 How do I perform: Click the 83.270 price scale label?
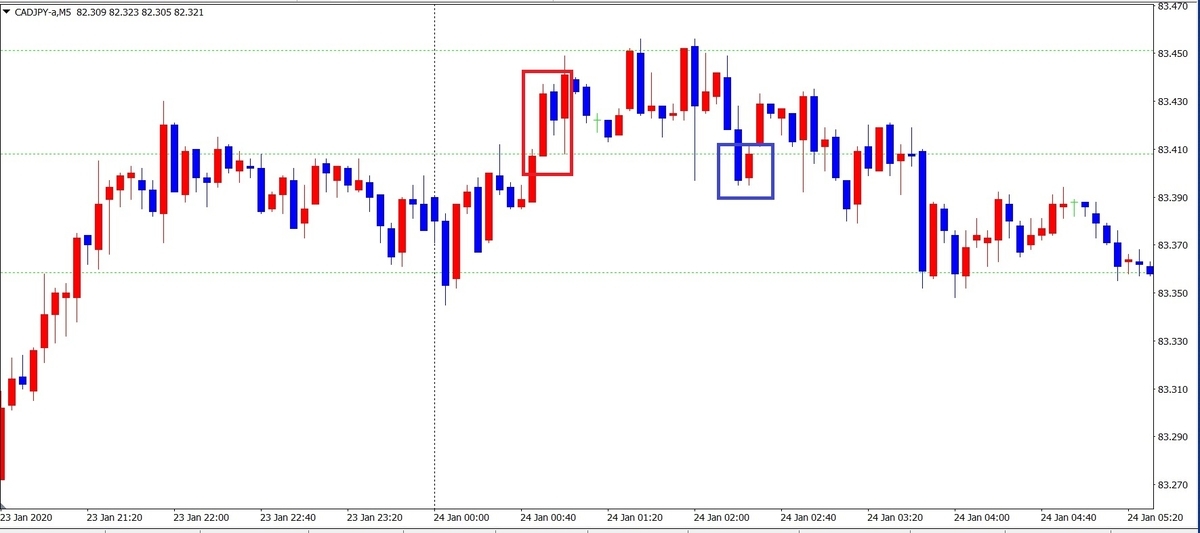tap(1172, 486)
